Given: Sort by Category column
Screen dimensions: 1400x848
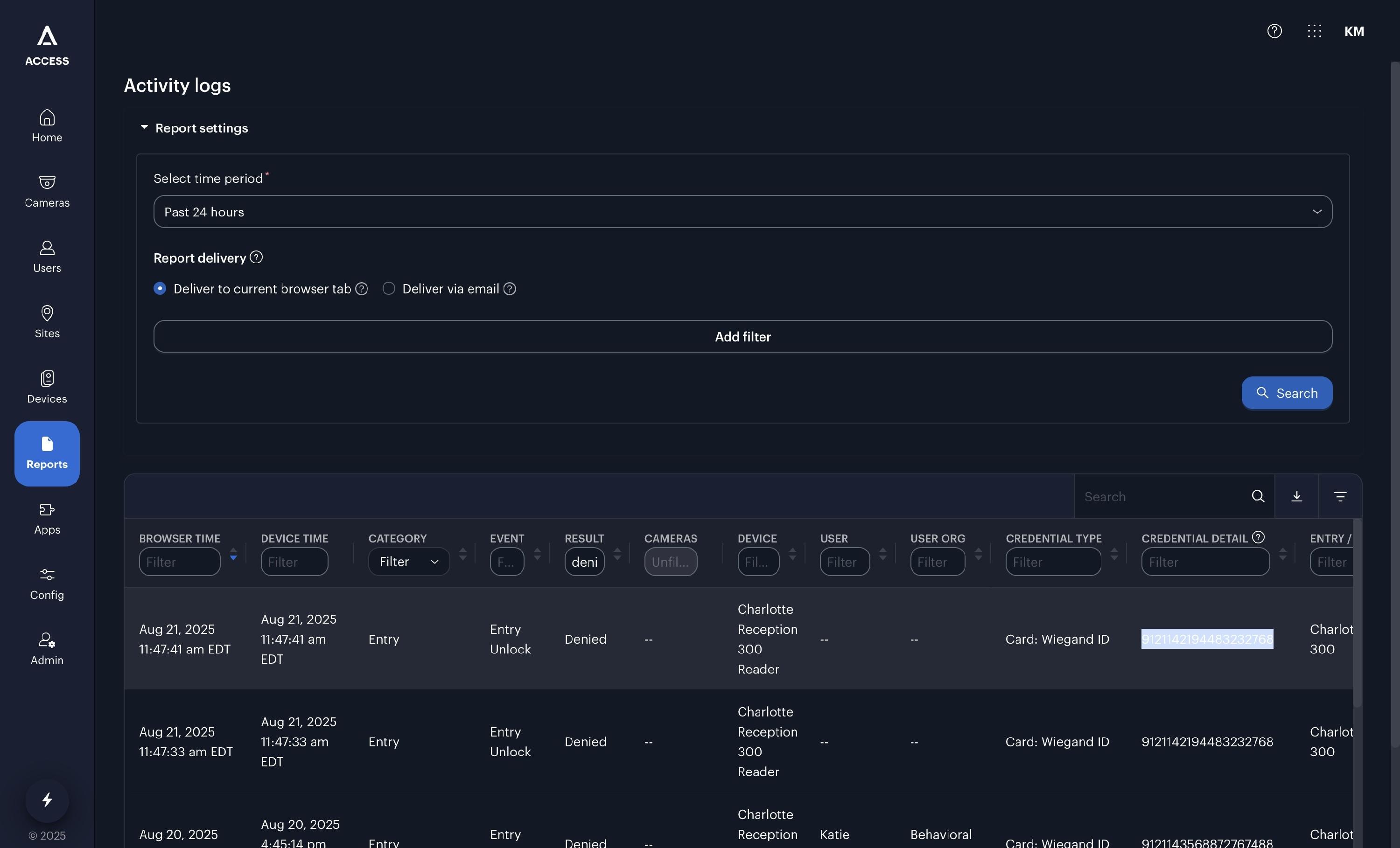Looking at the screenshot, I should [462, 554].
